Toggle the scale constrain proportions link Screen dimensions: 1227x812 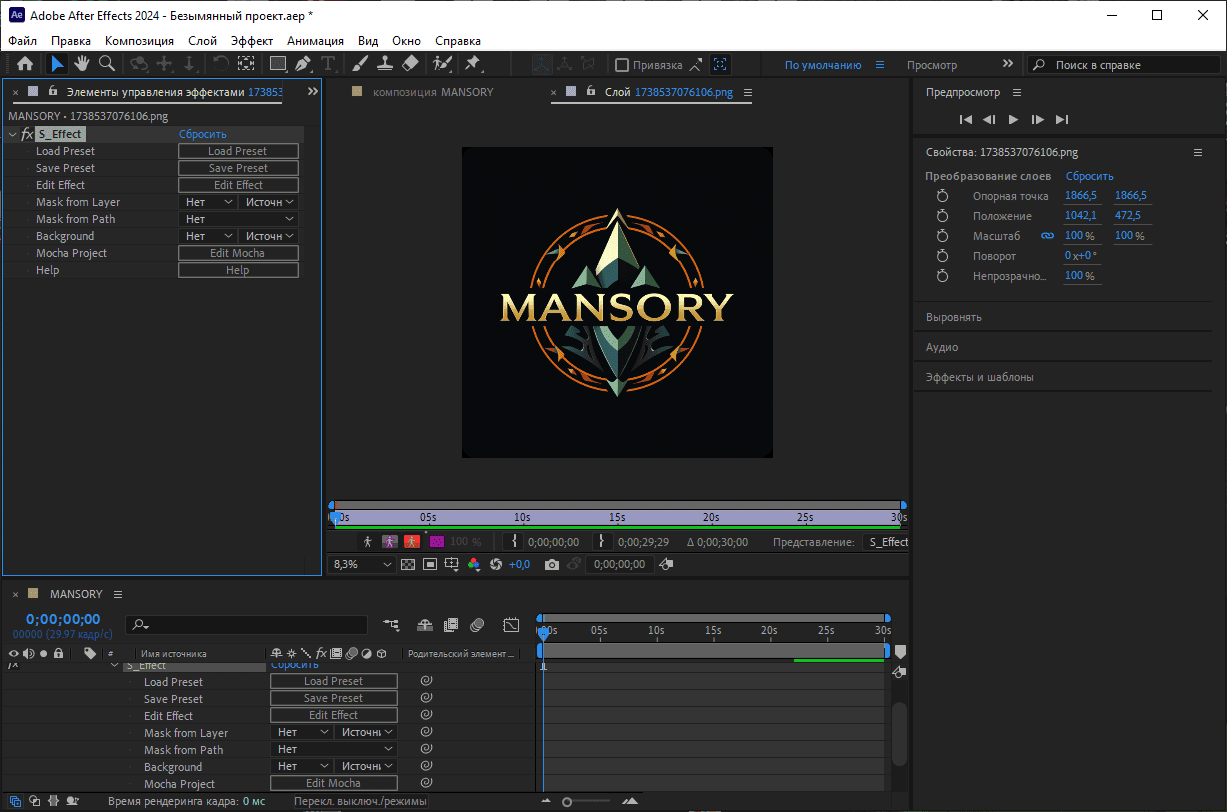point(1047,236)
